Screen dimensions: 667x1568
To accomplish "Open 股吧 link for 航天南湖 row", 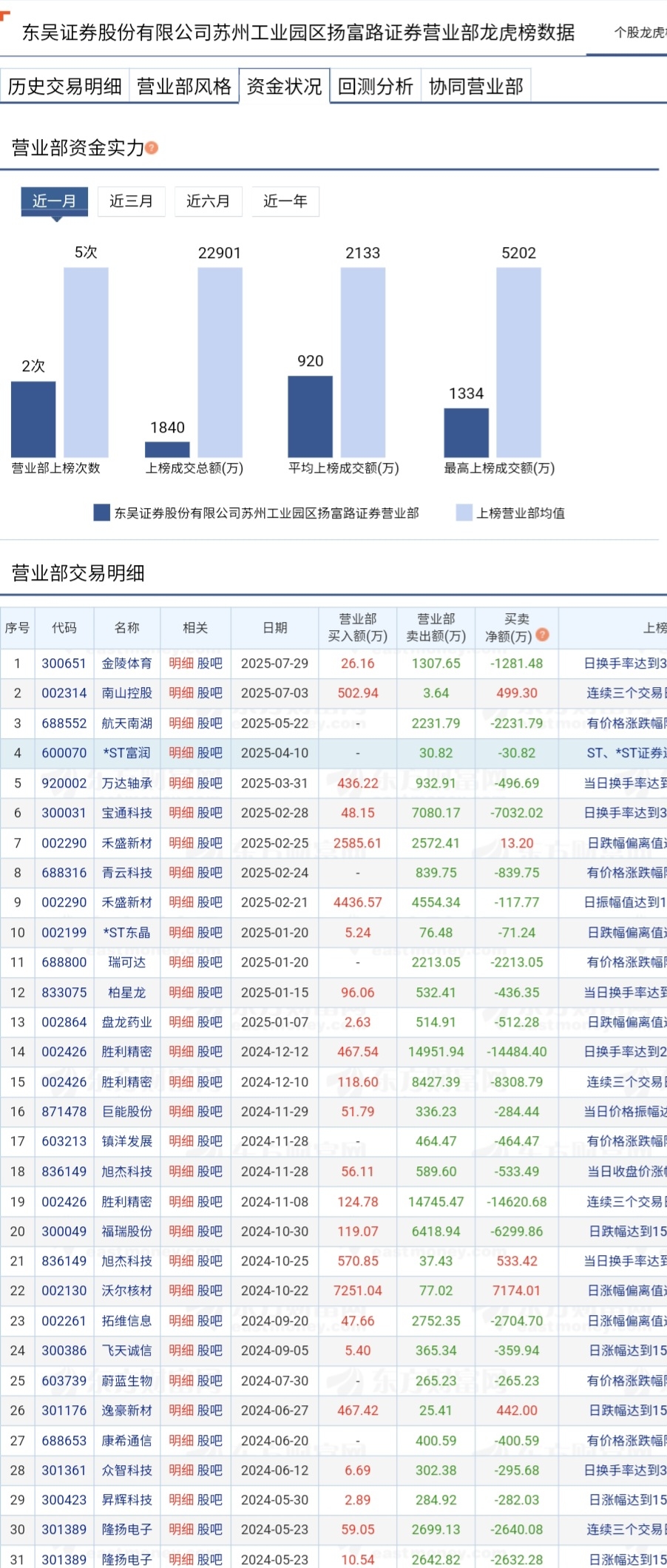I will pyautogui.click(x=210, y=723).
